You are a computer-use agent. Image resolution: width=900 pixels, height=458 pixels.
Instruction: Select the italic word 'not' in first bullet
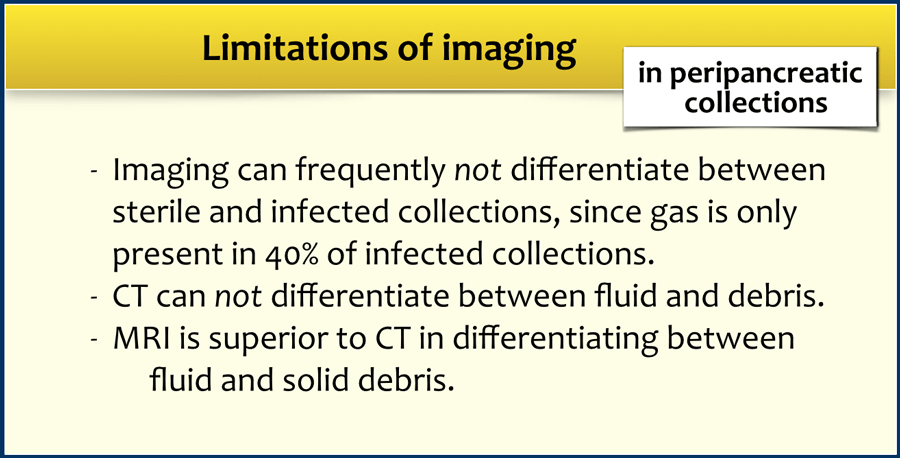(x=476, y=170)
